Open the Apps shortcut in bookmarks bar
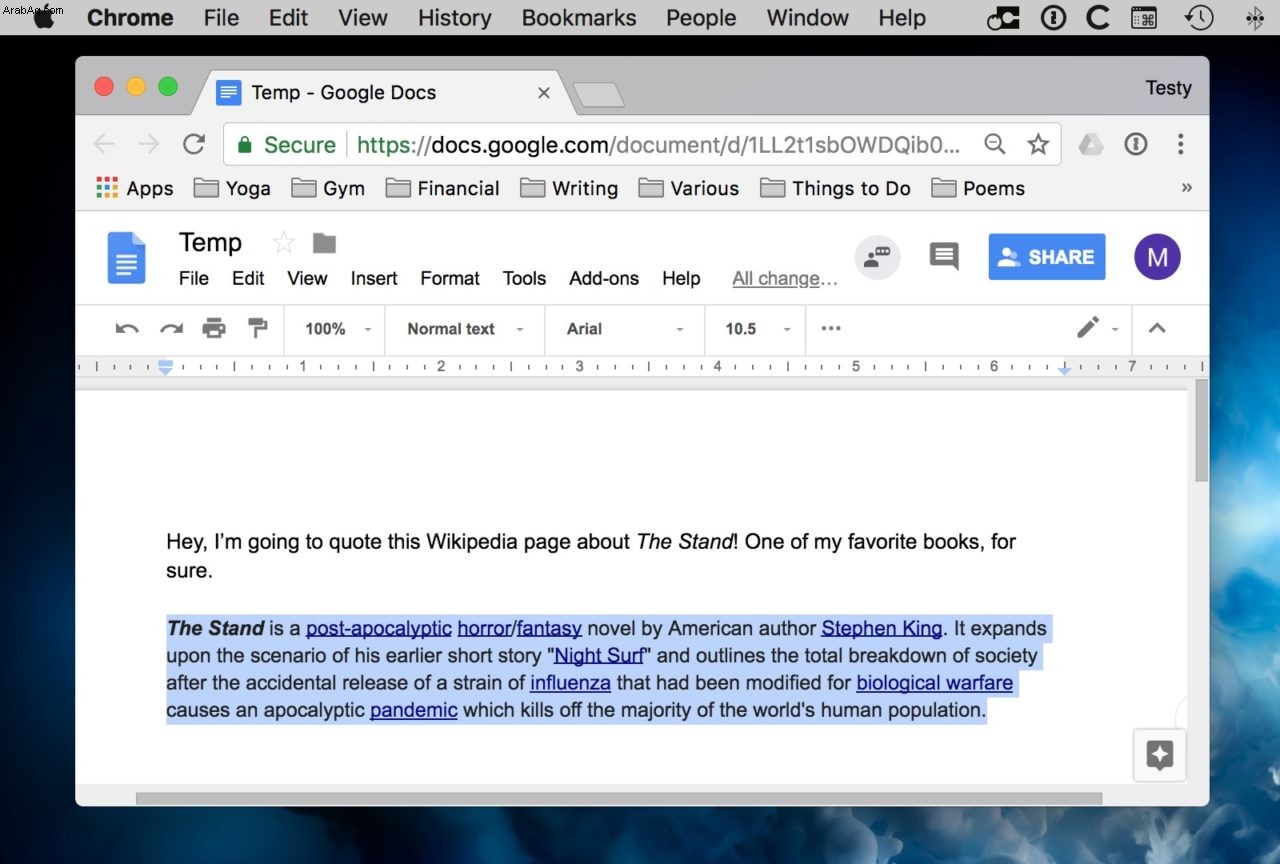The width and height of the screenshot is (1280, 864). 135,188
